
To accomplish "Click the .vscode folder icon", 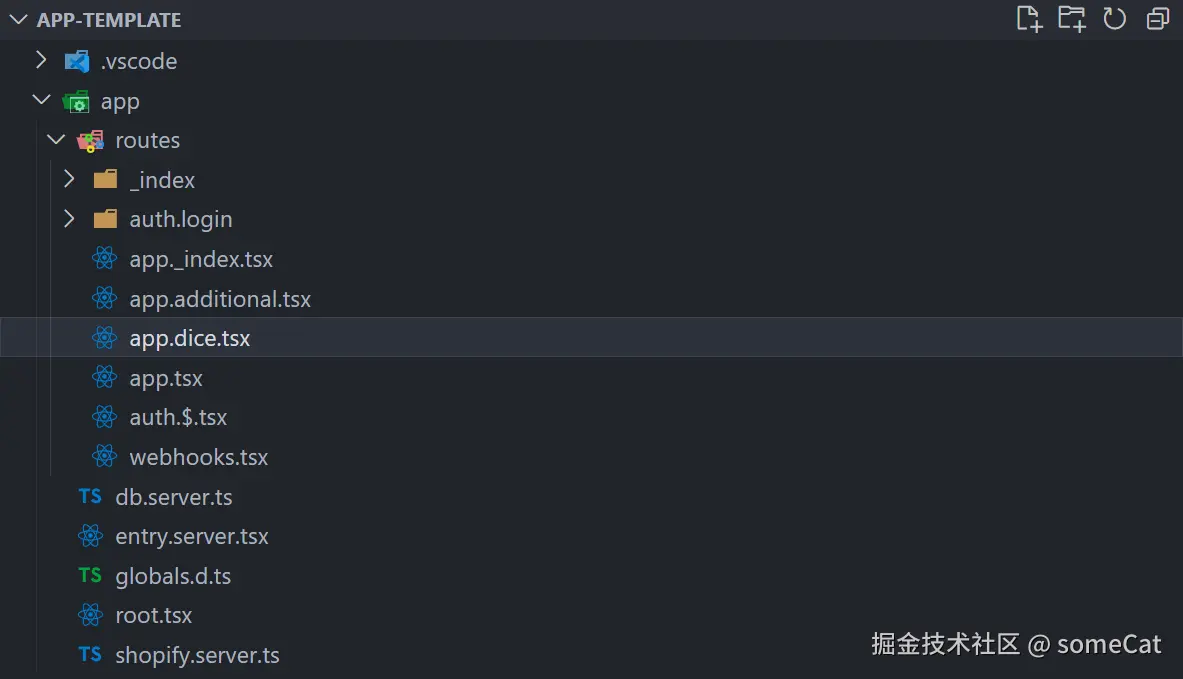I will (x=76, y=61).
